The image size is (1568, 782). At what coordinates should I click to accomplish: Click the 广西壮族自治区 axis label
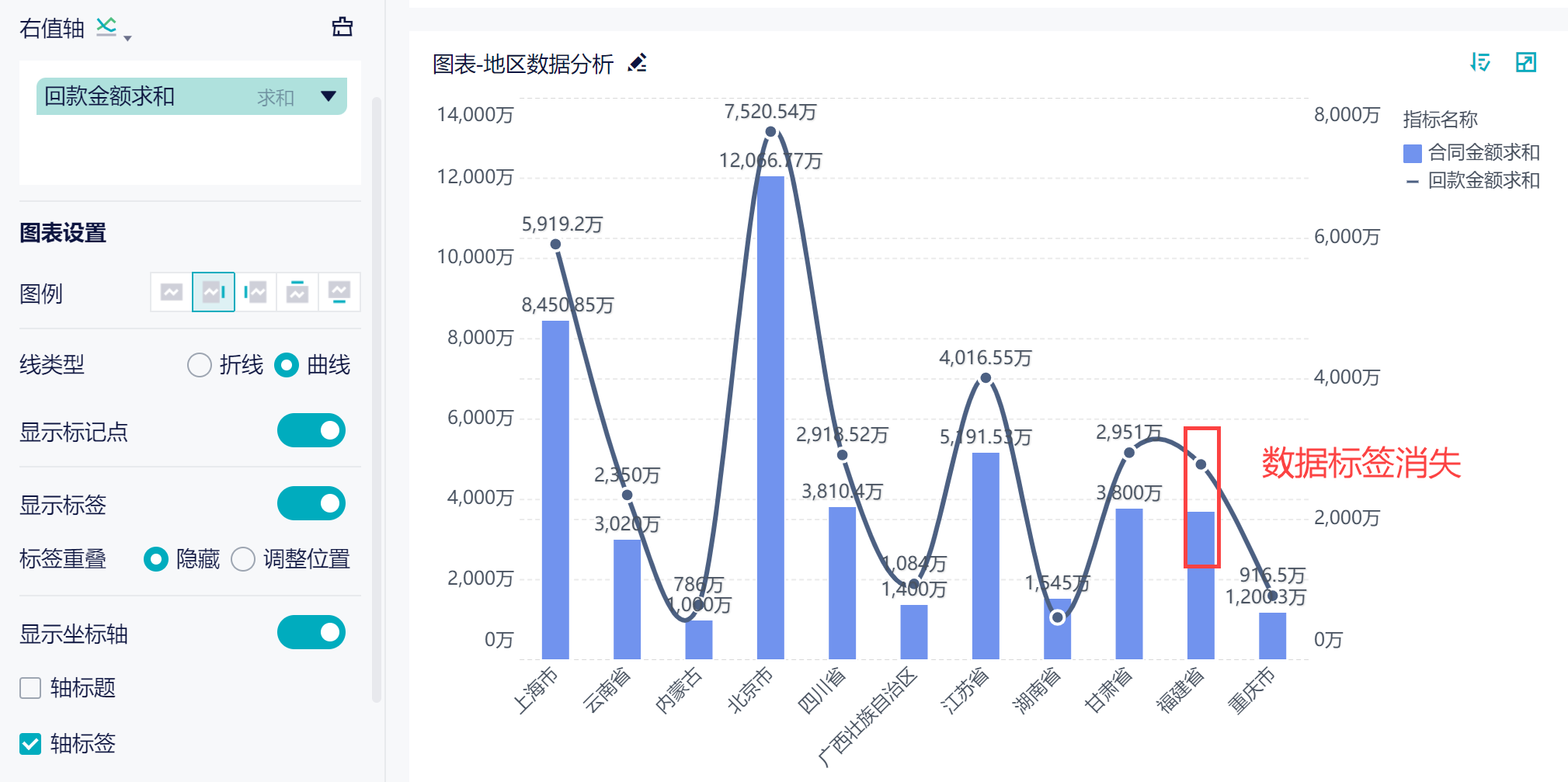(868, 716)
